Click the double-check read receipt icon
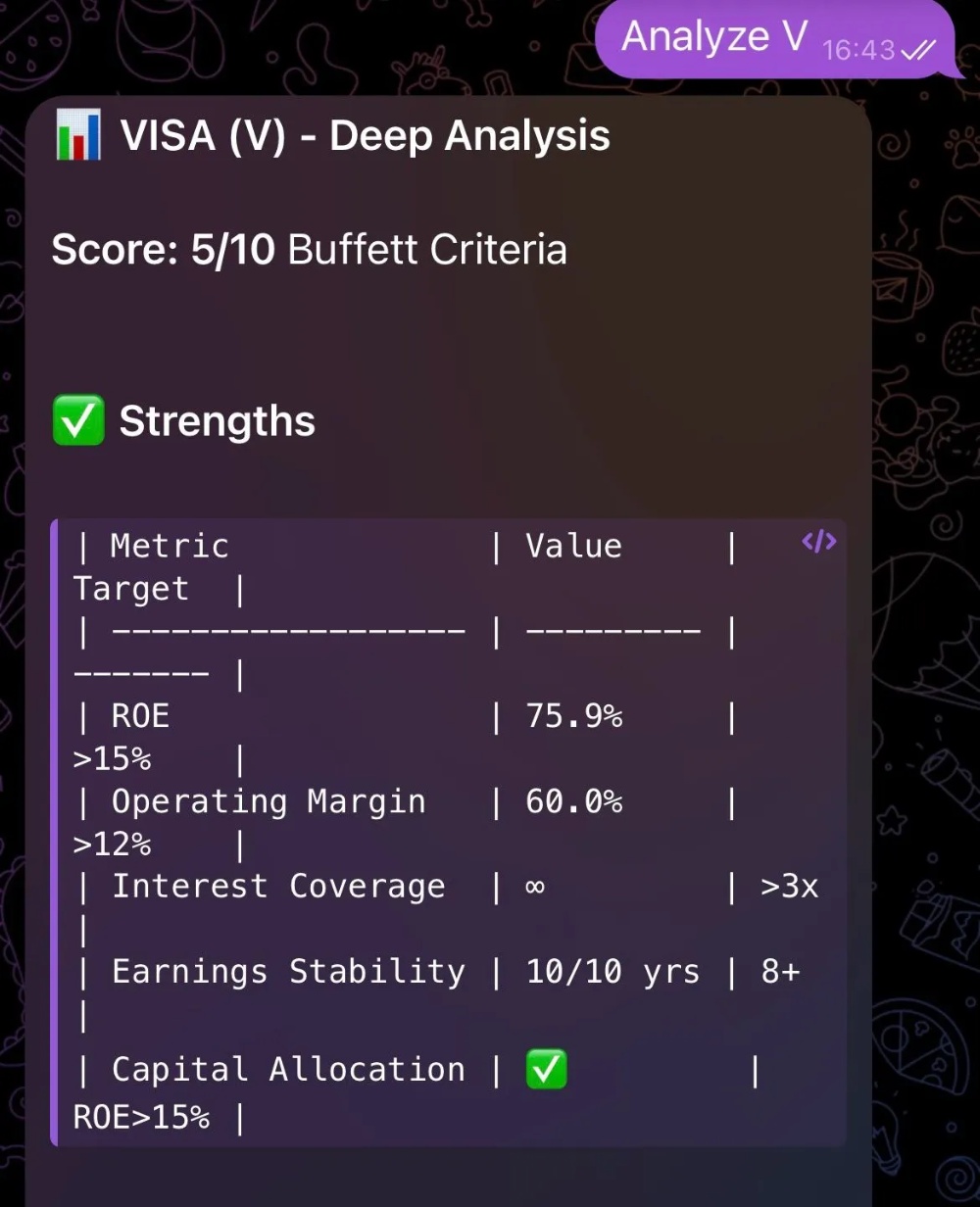980x1207 pixels. (917, 50)
